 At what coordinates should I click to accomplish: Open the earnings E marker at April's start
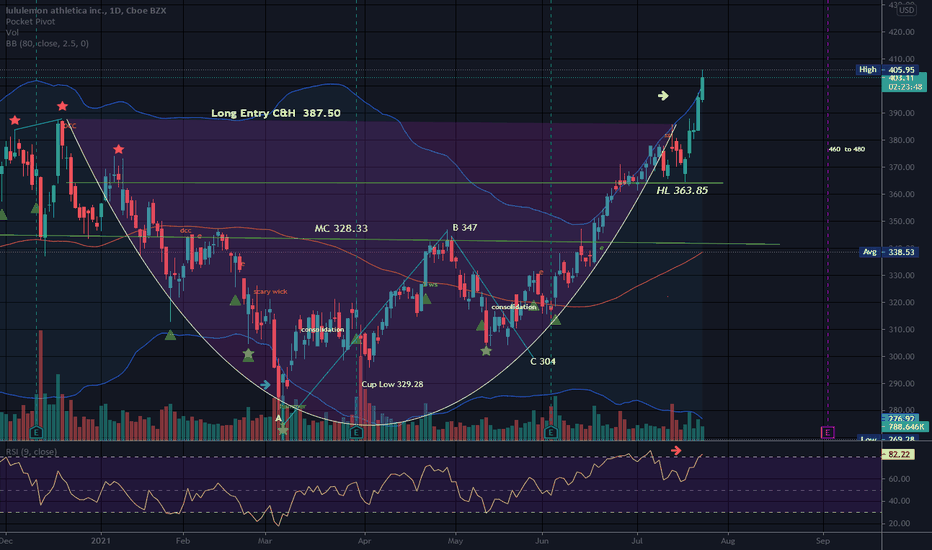356,432
